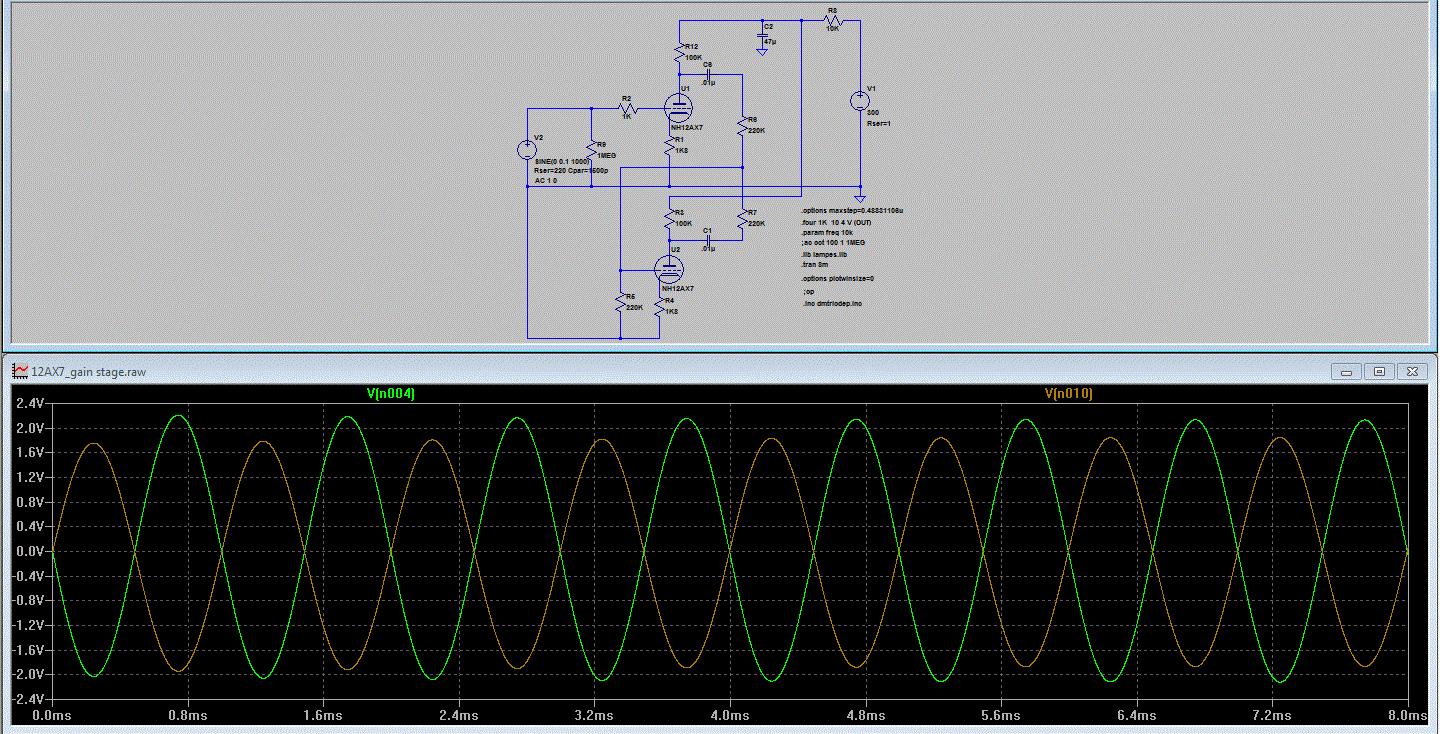Select cathode resistor R4 under U2
The image size is (1440, 734).
point(658,309)
